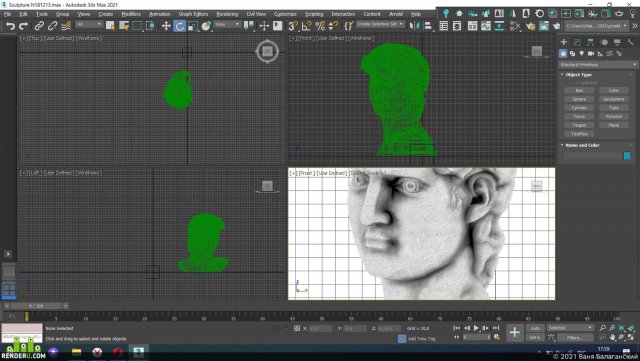
Task: Click the Sphere primitive button
Action: point(579,99)
